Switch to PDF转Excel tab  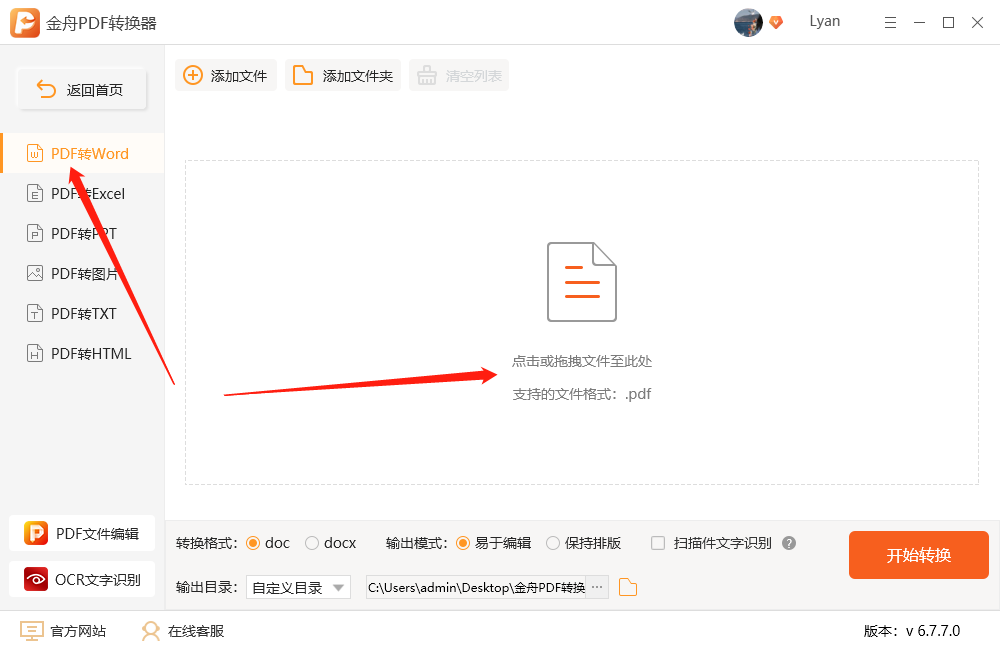tap(82, 193)
